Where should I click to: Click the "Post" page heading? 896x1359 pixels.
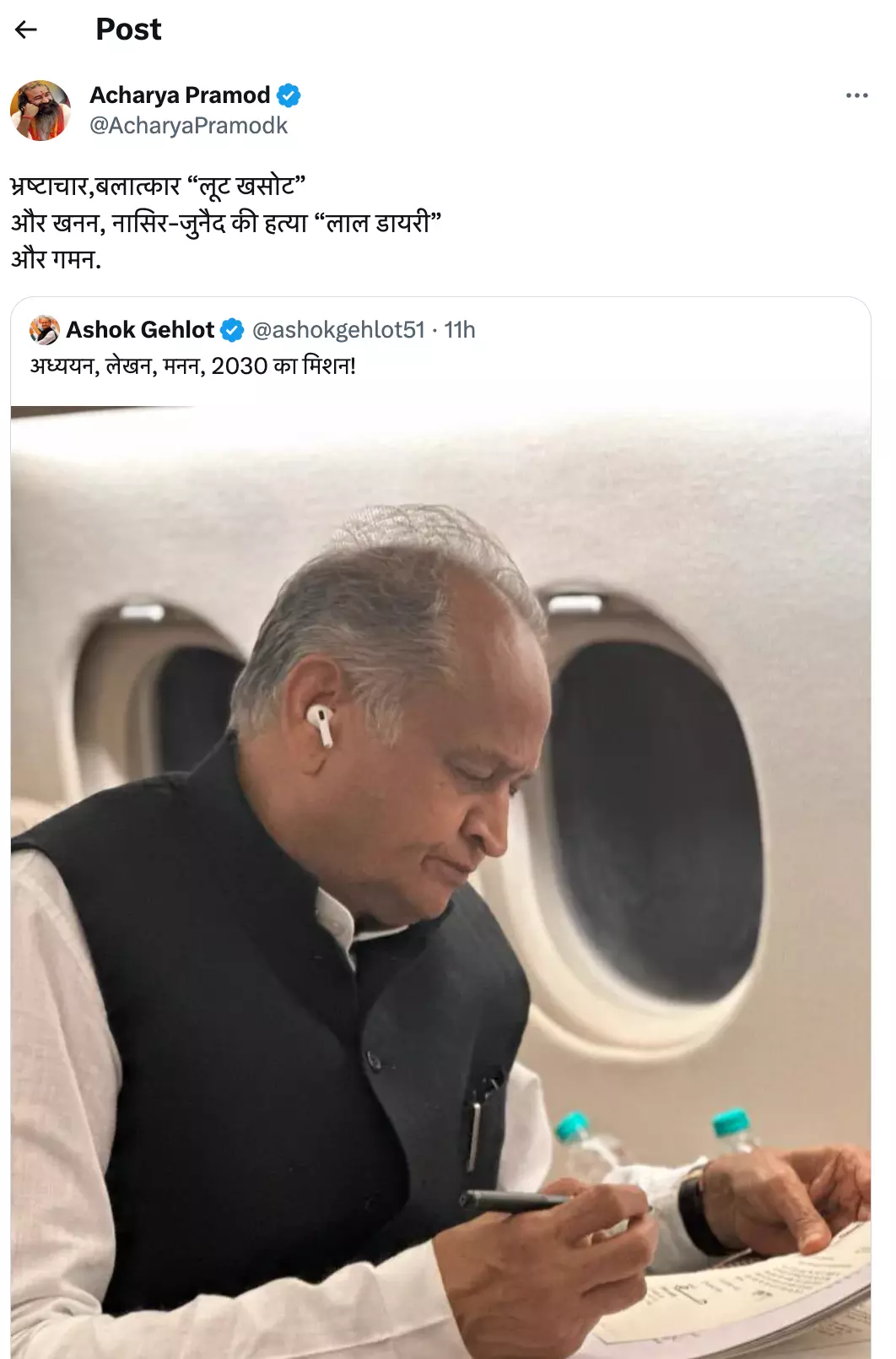click(128, 30)
